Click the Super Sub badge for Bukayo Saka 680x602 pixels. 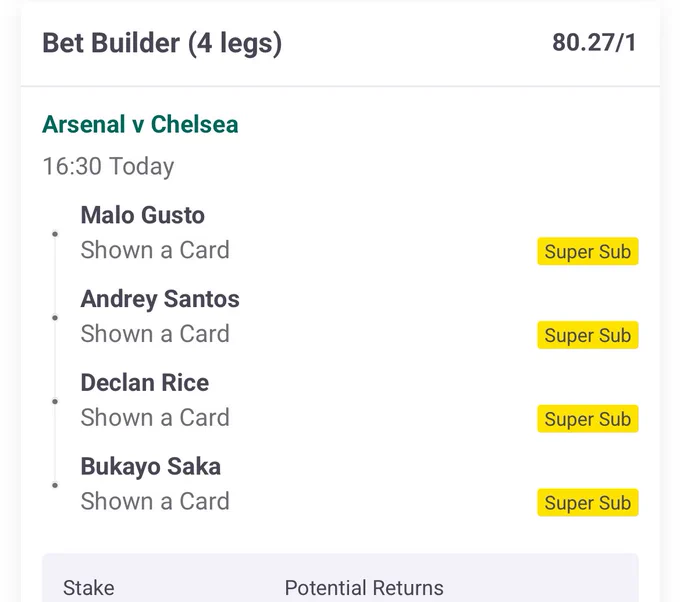587,502
